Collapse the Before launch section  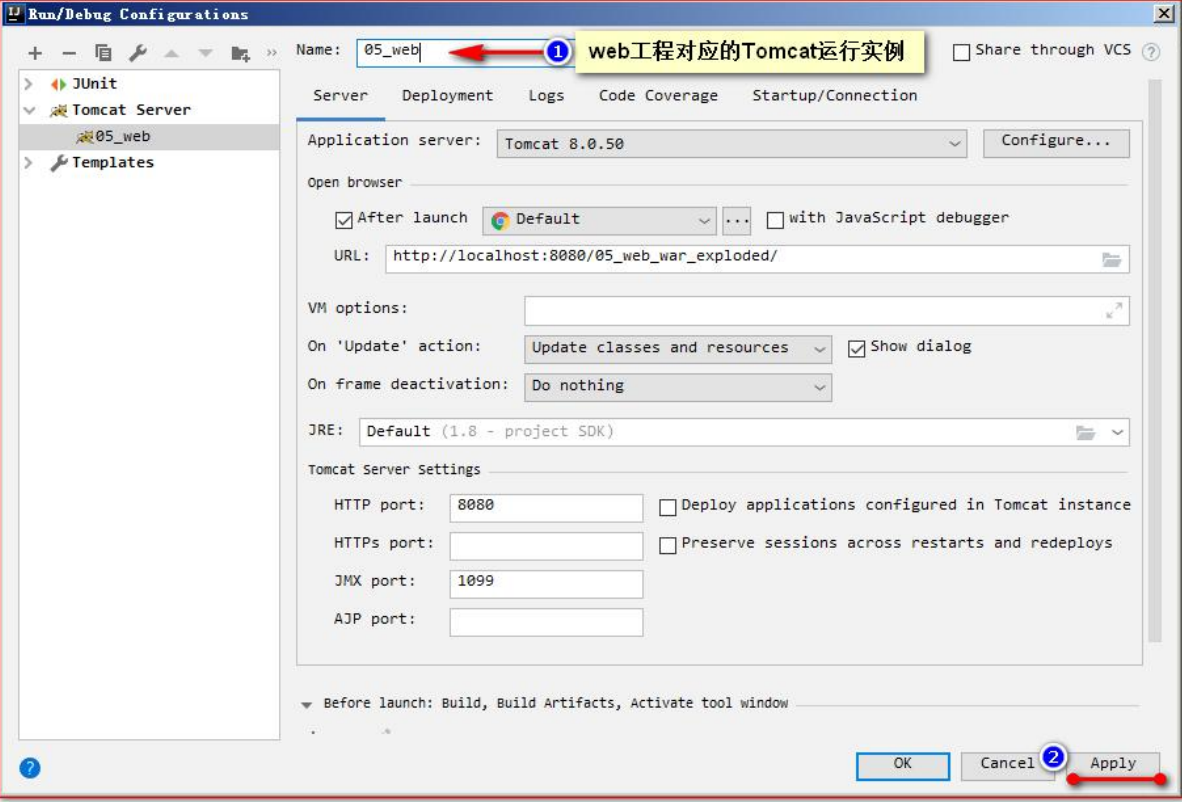[x=306, y=705]
